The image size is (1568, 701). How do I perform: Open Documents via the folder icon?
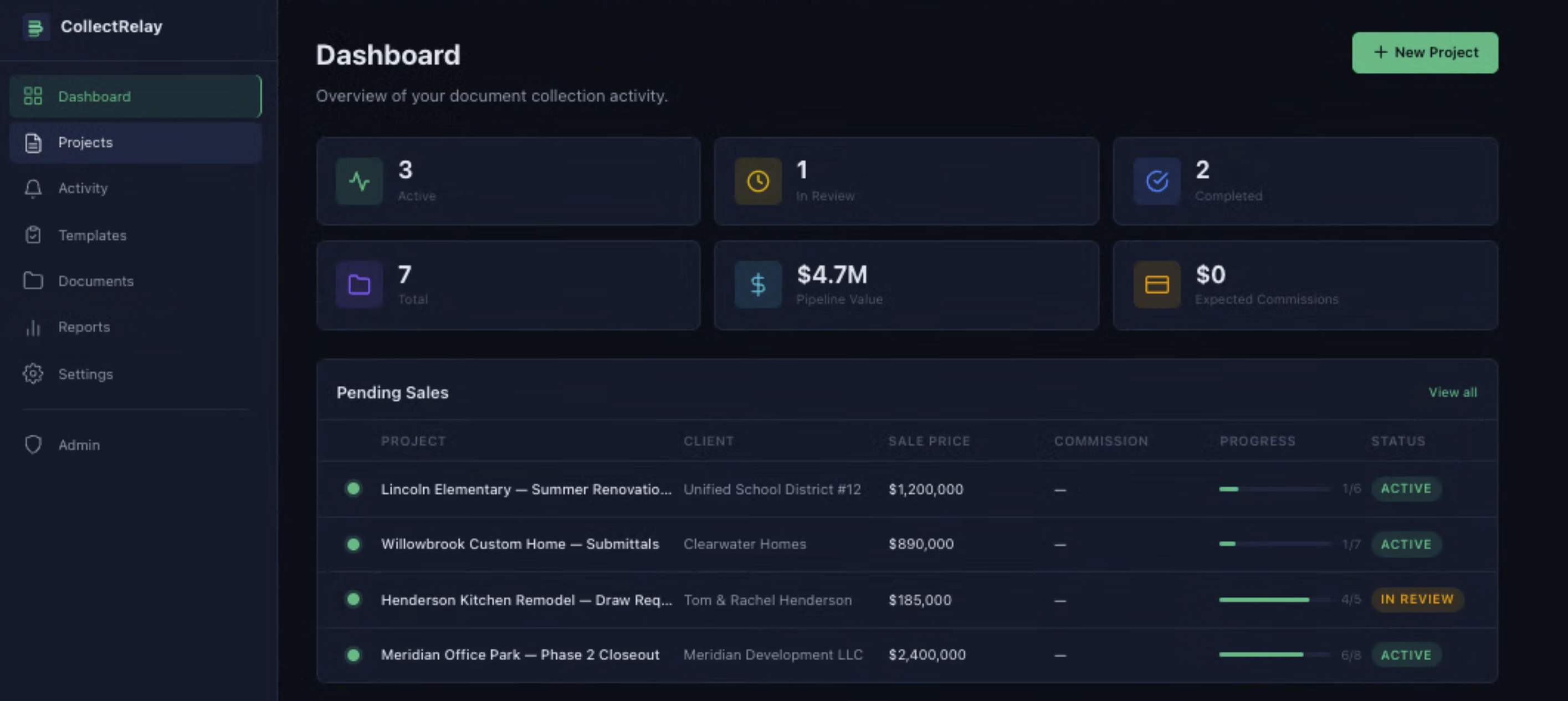(32, 281)
